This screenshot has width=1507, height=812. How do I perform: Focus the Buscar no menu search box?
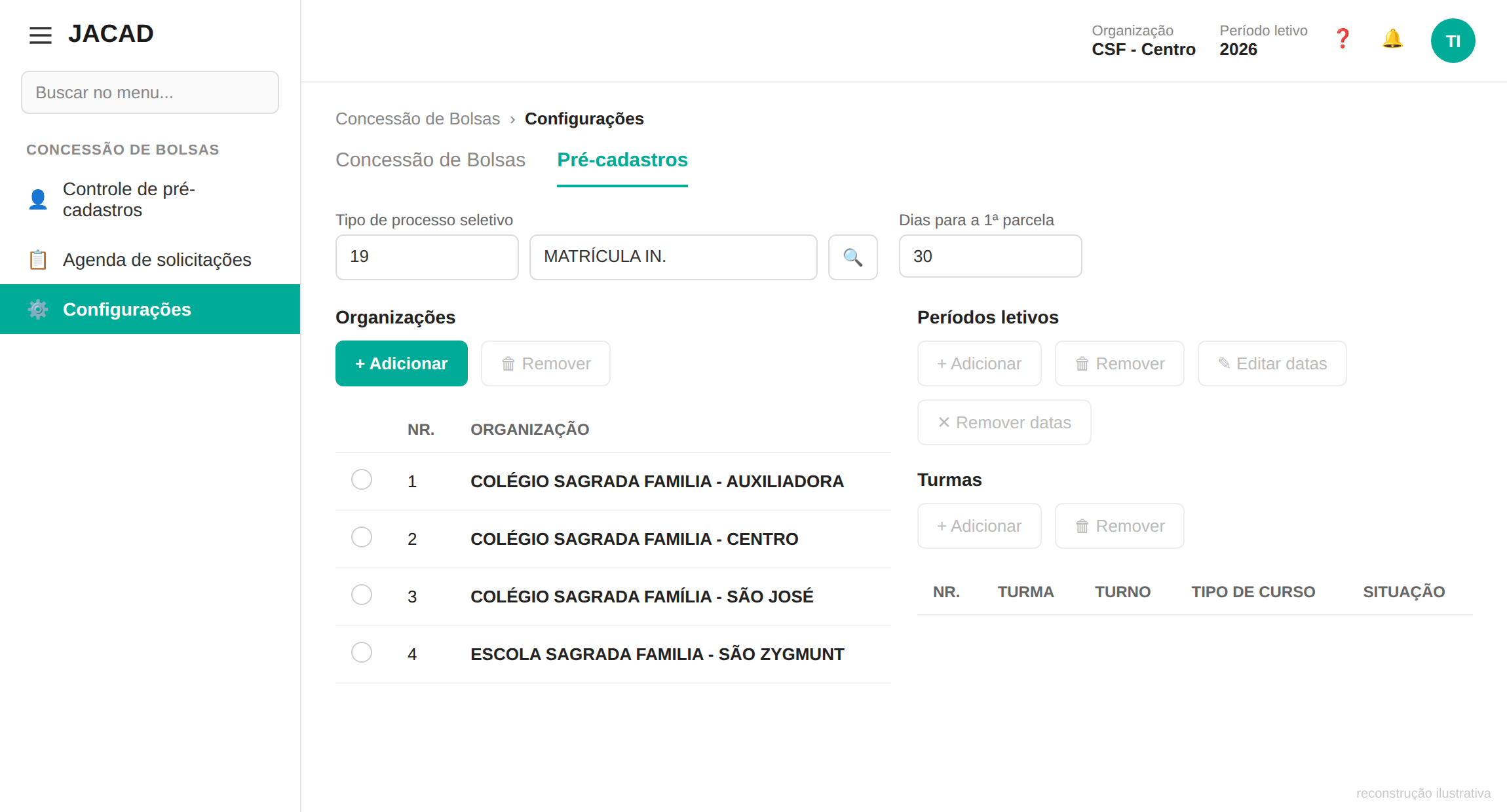pyautogui.click(x=150, y=92)
